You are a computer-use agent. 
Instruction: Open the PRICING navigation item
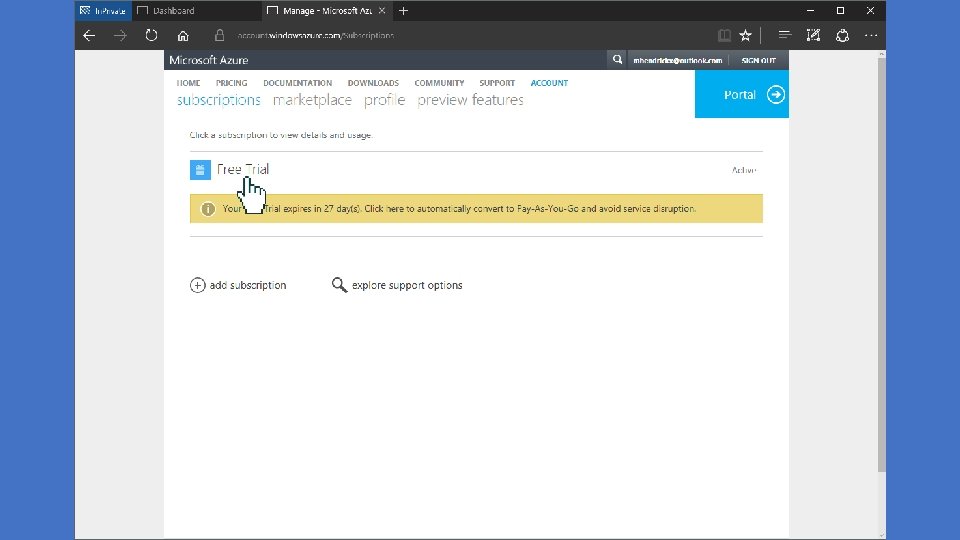tap(231, 83)
